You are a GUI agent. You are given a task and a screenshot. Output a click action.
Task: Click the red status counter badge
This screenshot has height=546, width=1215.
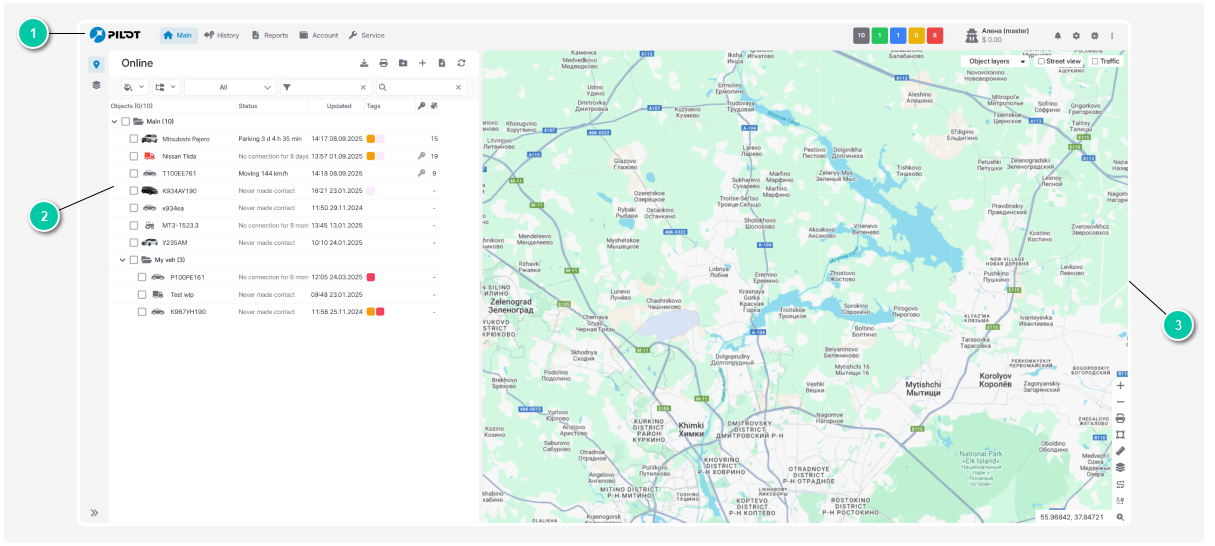(x=934, y=36)
